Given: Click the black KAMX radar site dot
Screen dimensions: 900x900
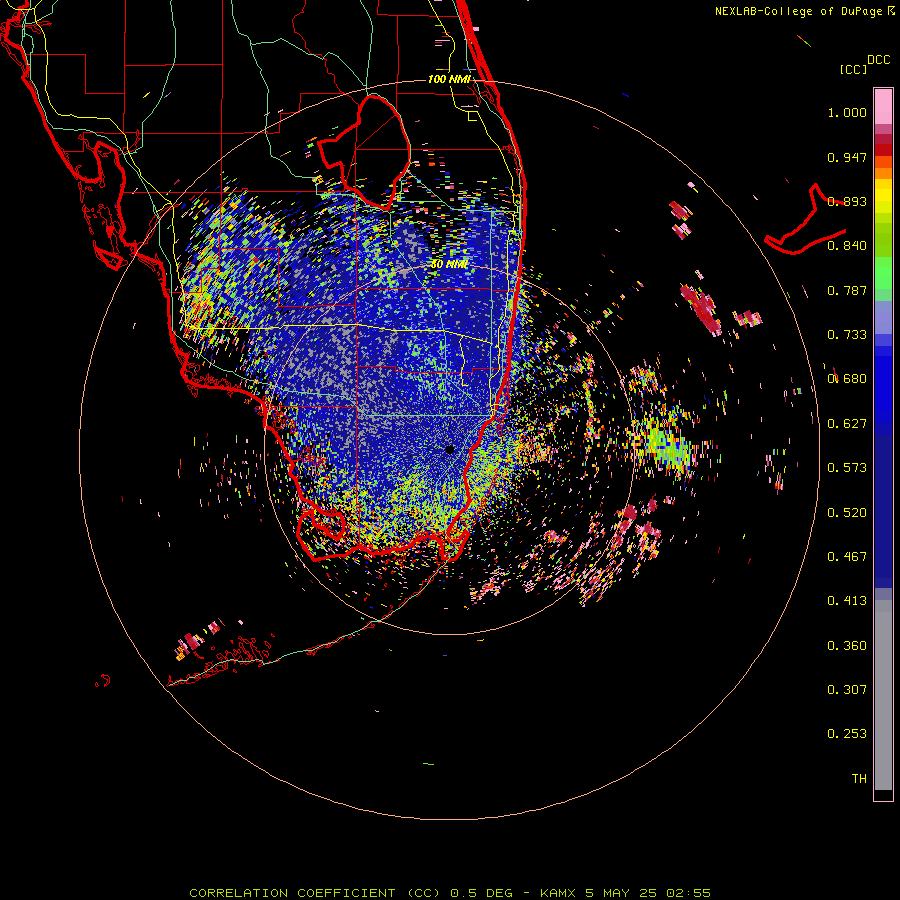Looking at the screenshot, I should coord(450,449).
